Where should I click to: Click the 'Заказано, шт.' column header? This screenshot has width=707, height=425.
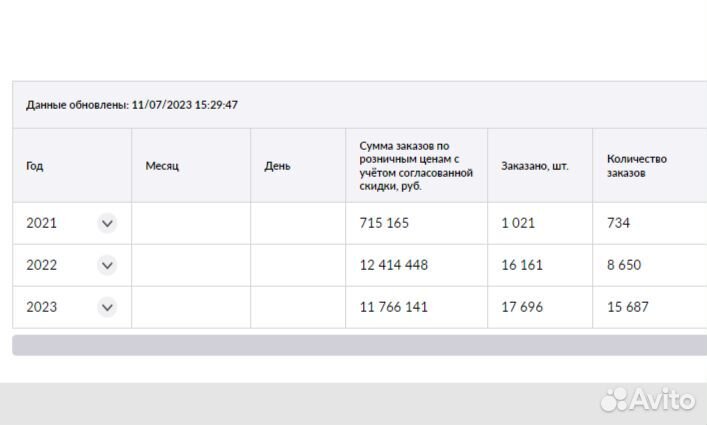pyautogui.click(x=535, y=166)
